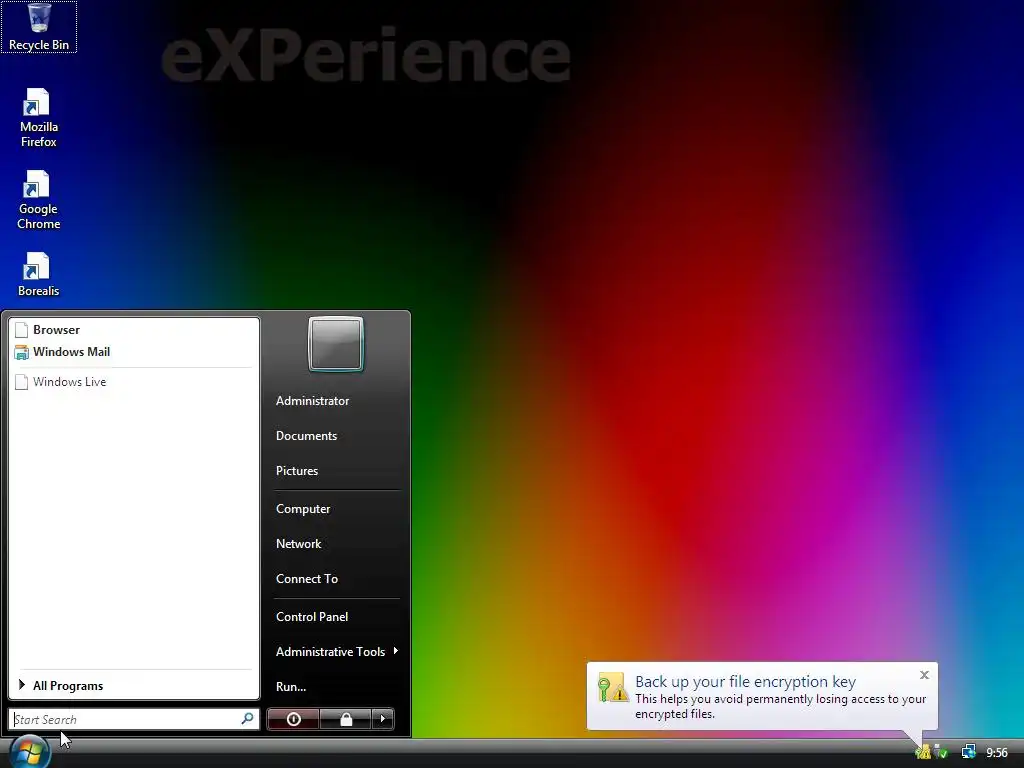Click the user account picture
This screenshot has height=768, width=1024.
click(336, 344)
